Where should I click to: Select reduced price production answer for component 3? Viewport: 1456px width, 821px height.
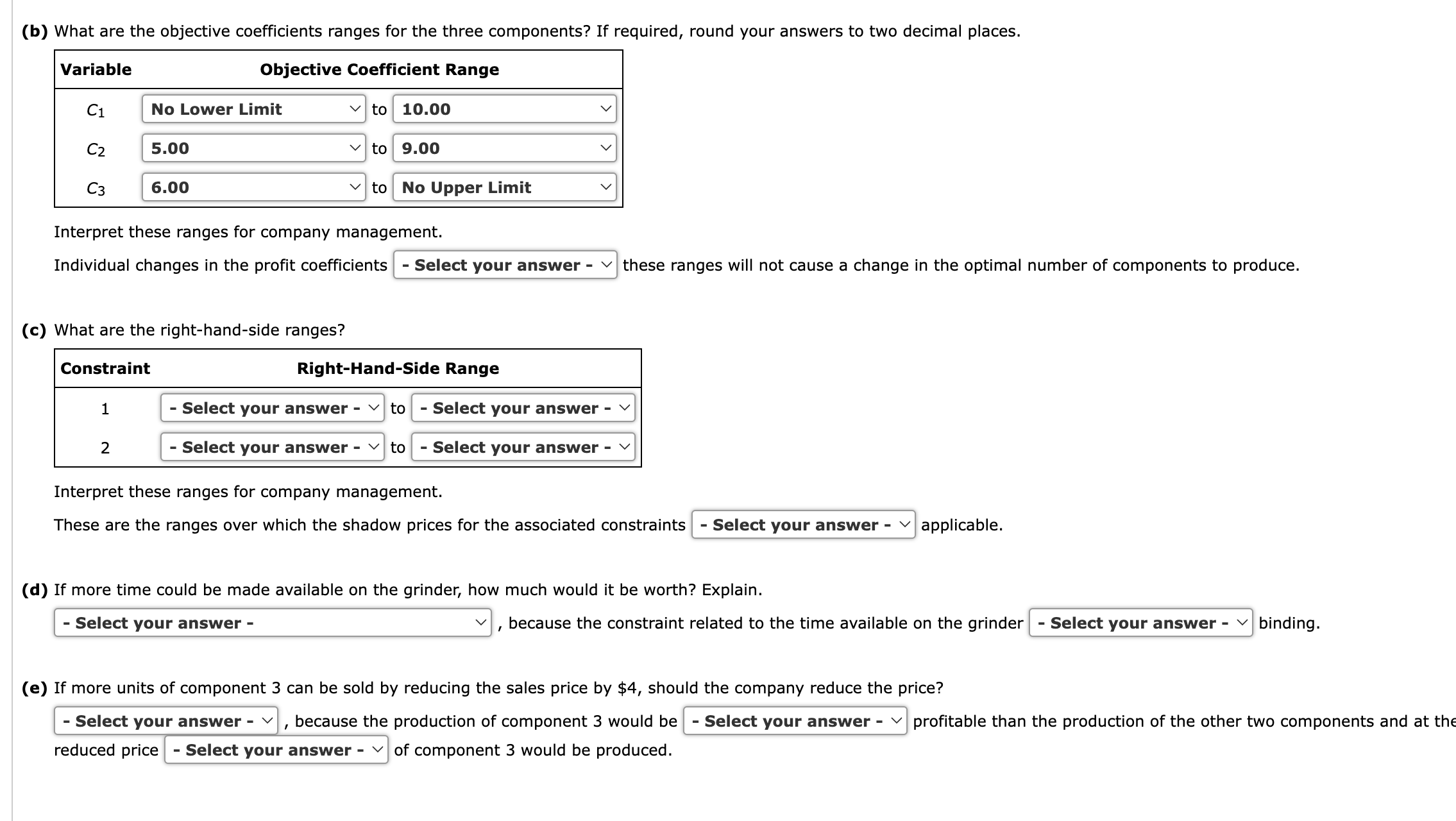pyautogui.click(x=276, y=750)
